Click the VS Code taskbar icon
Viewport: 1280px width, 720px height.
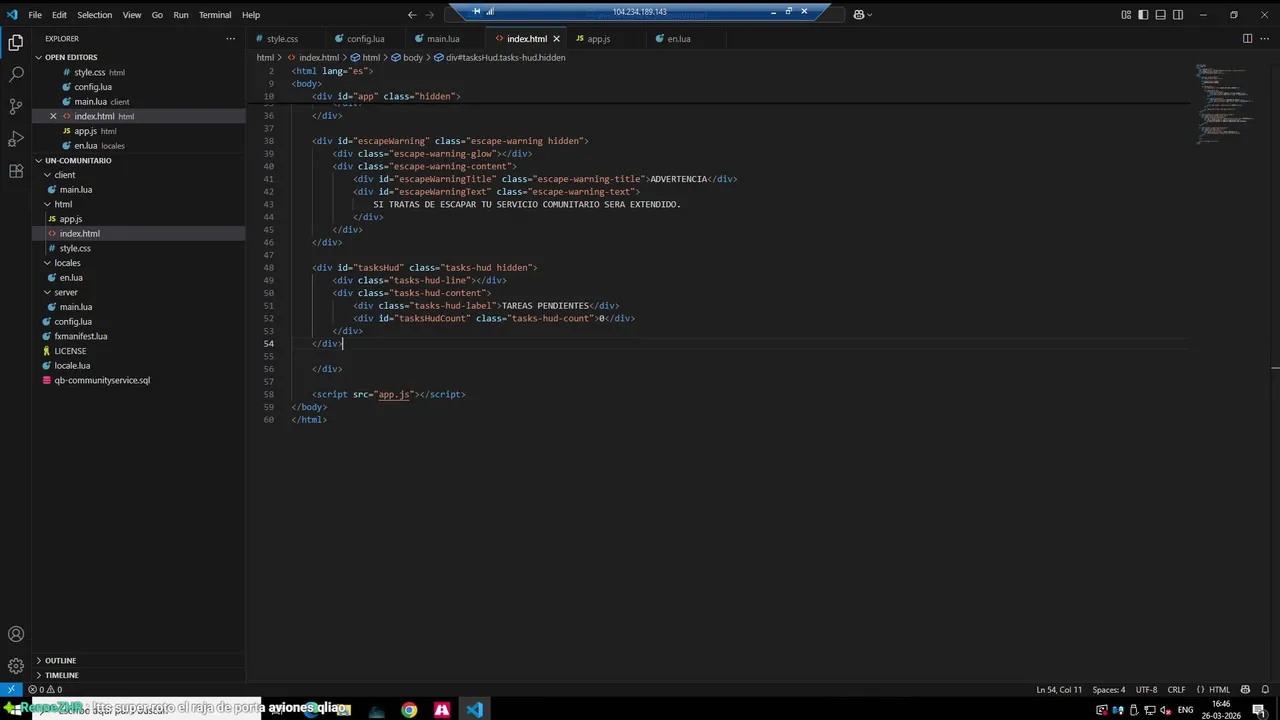(x=474, y=709)
